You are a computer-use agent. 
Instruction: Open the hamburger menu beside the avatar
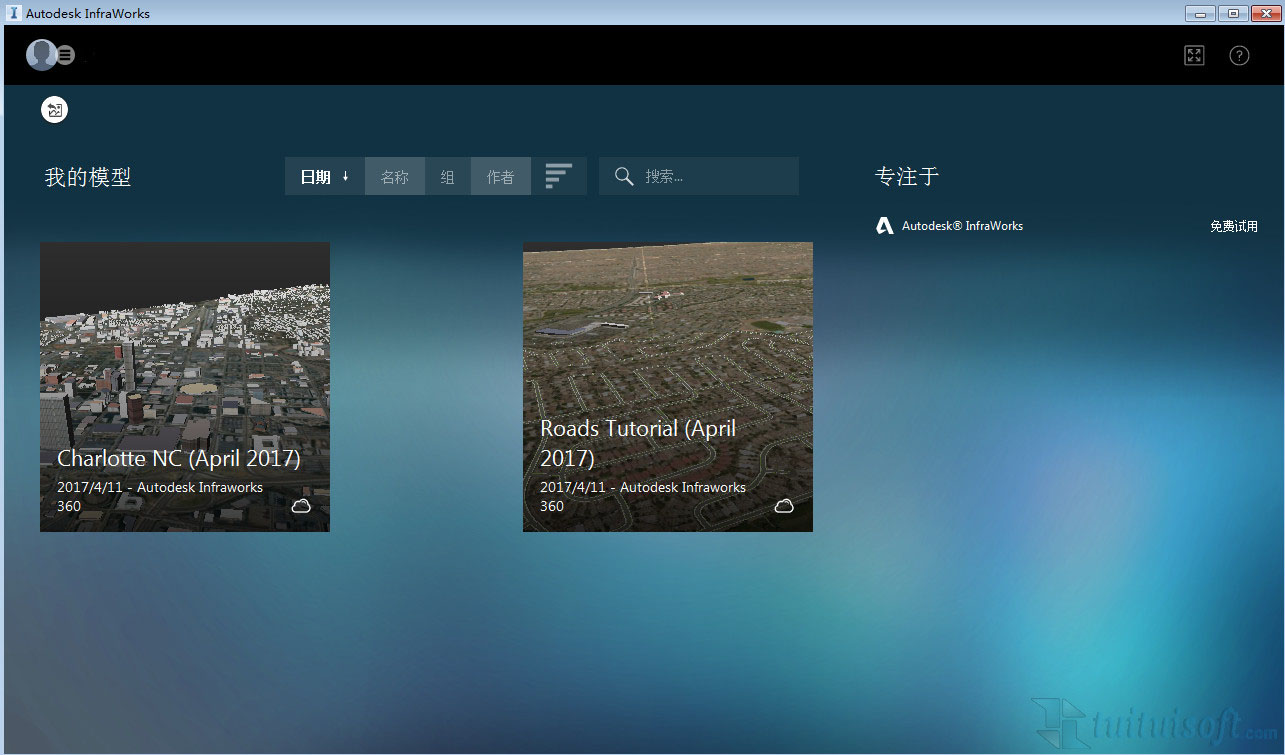click(66, 55)
